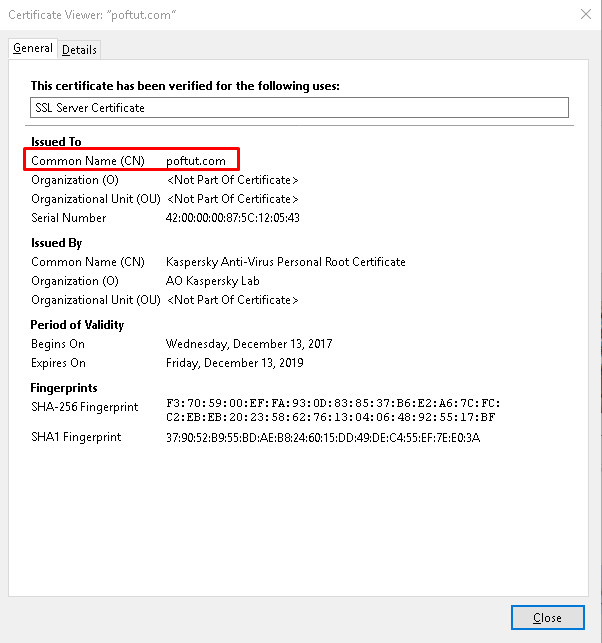Select the SHA1 fingerprint value starting 37:90
This screenshot has height=643, width=602.
(323, 438)
